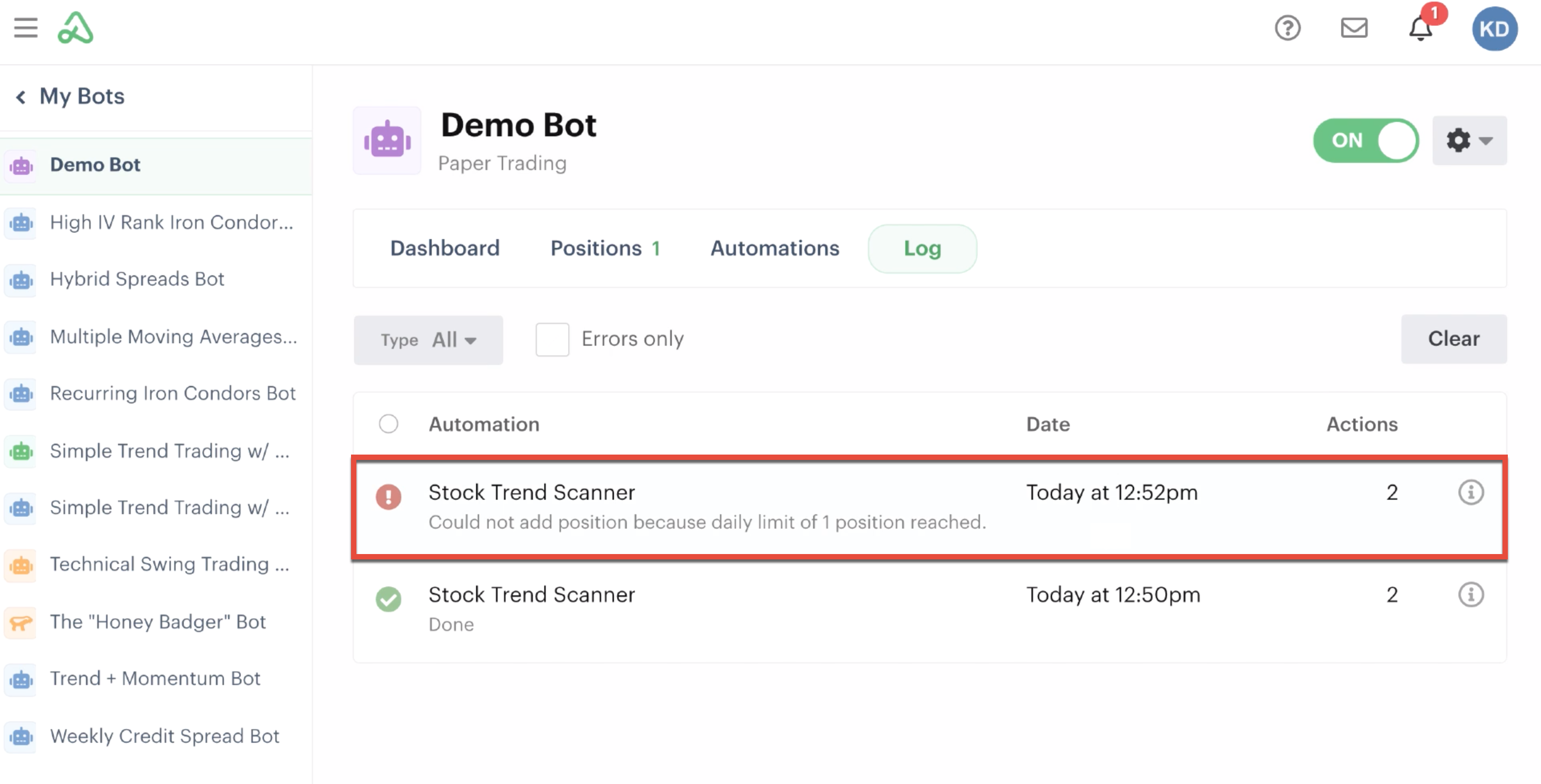Switch to the Positions tab

point(605,249)
